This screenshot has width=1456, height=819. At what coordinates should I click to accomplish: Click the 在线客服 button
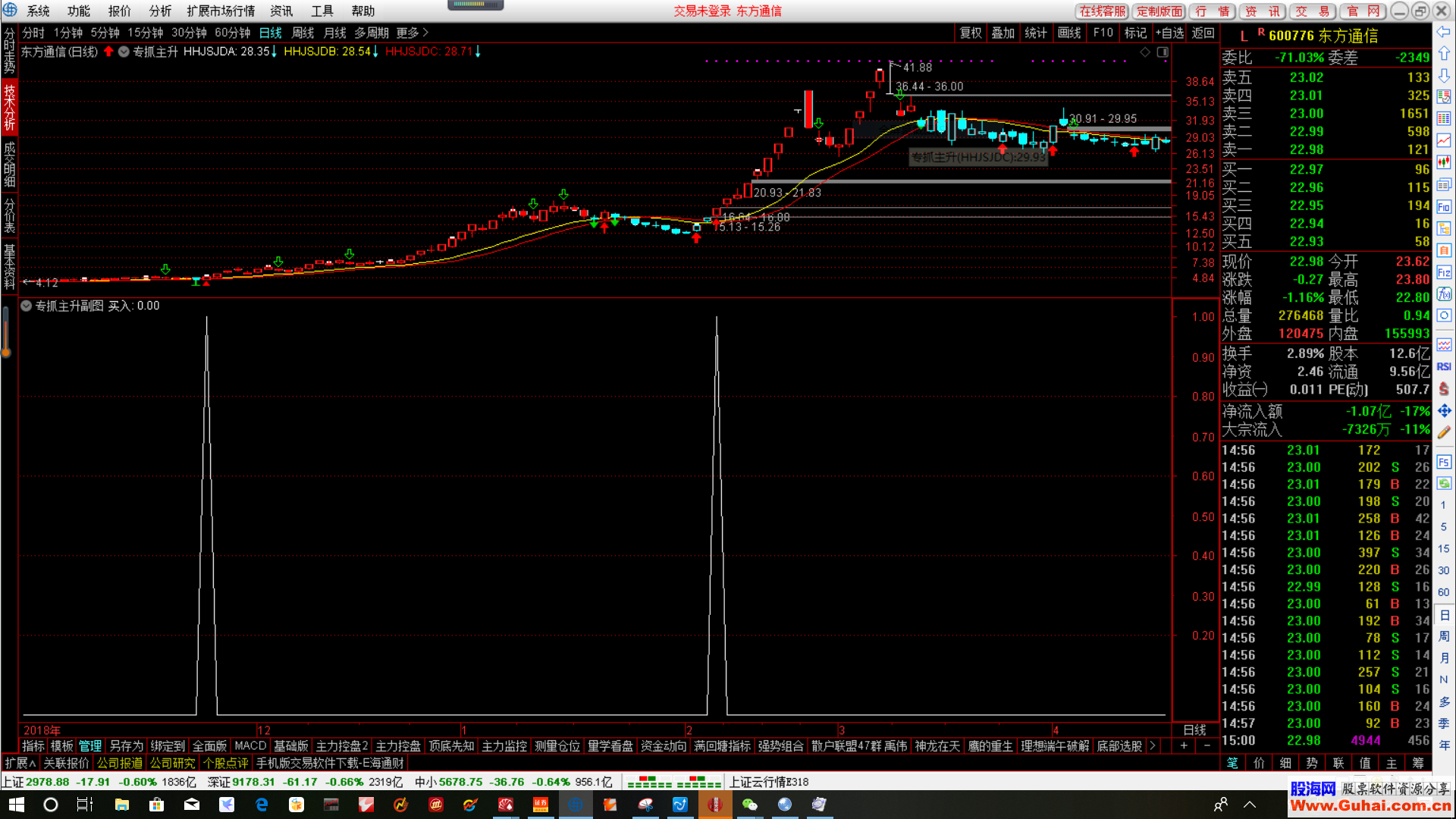pos(1103,11)
